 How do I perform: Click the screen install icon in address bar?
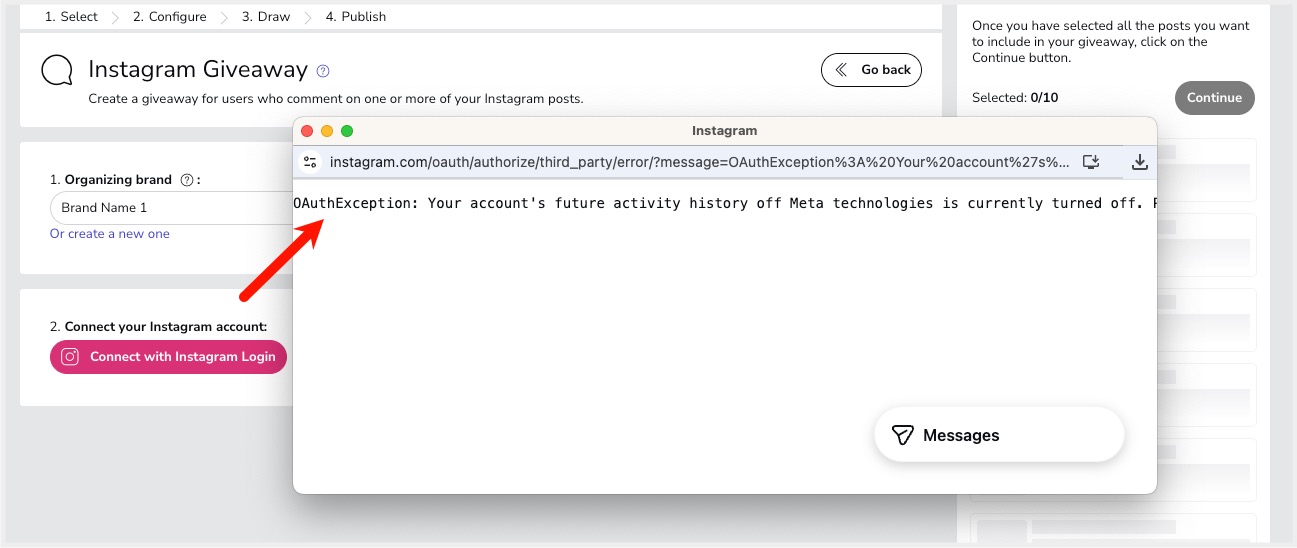(1091, 162)
